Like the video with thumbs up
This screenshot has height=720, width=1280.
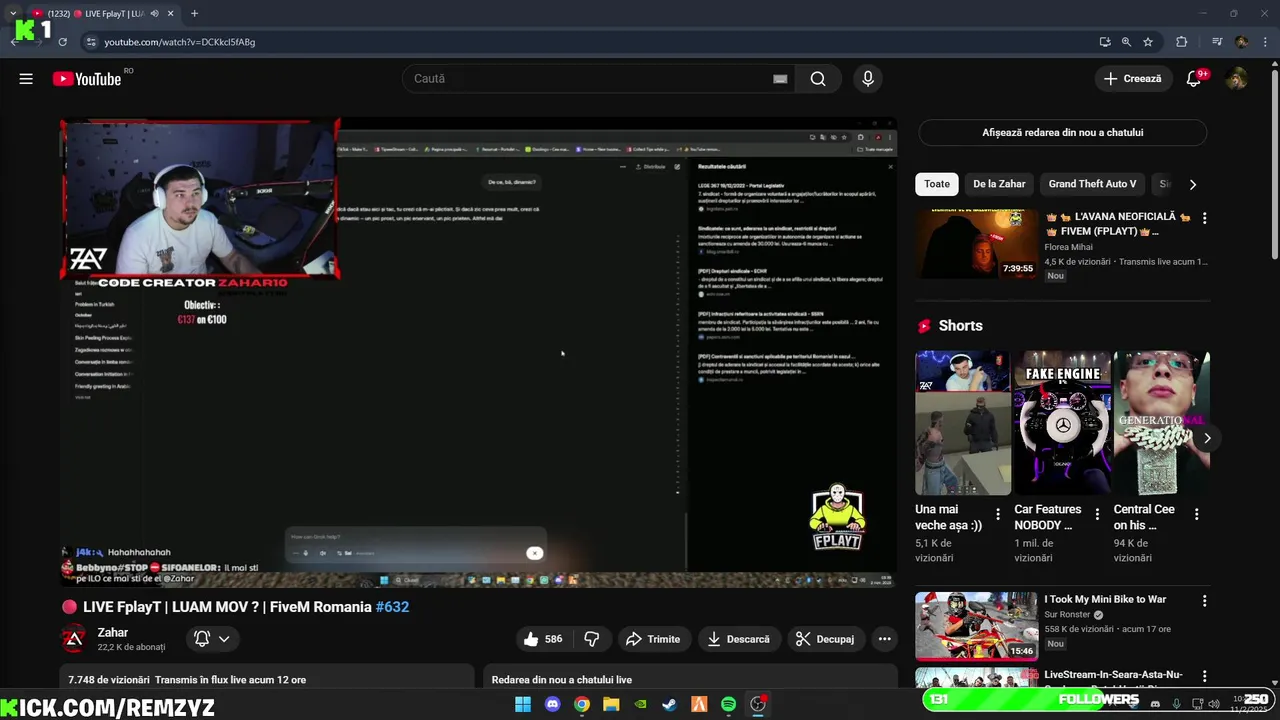click(x=542, y=639)
